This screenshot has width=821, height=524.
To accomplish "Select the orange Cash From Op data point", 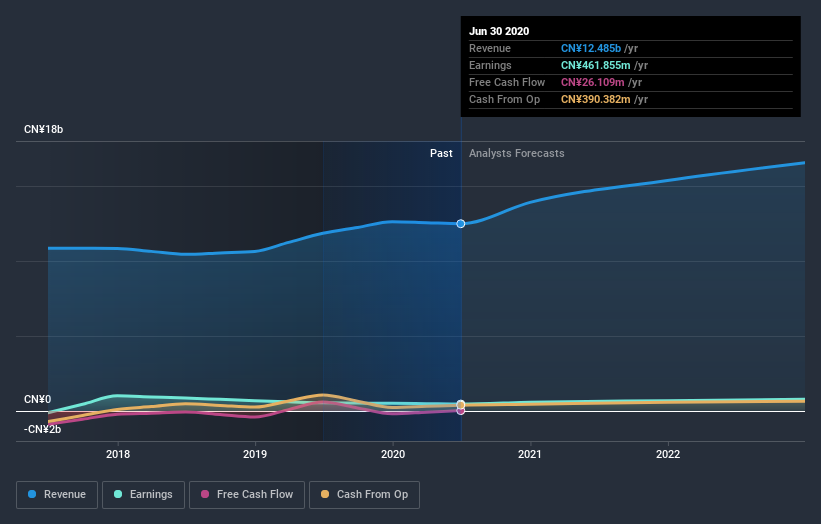I will pos(461,405).
